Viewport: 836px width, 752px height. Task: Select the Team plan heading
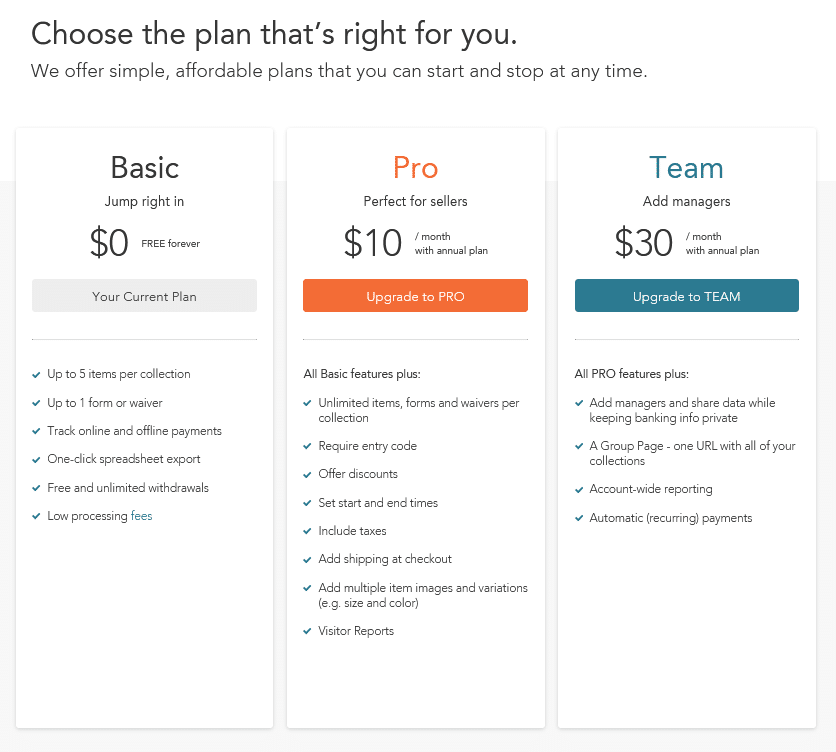point(686,167)
